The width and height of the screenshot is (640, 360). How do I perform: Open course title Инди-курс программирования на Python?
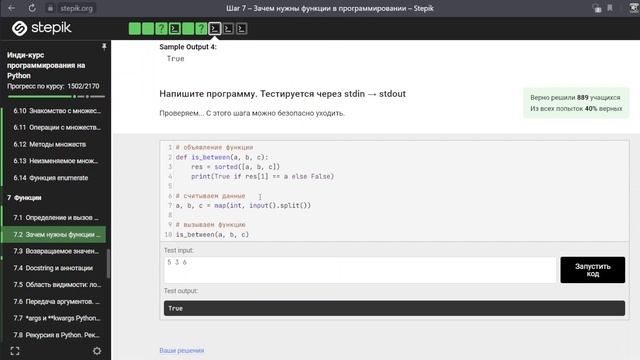46,65
